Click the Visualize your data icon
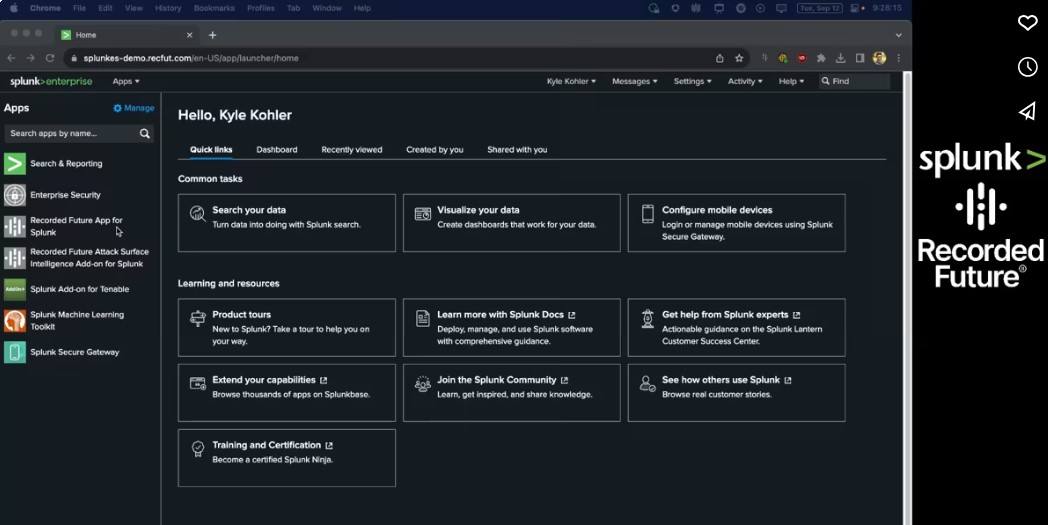 pyautogui.click(x=422, y=213)
